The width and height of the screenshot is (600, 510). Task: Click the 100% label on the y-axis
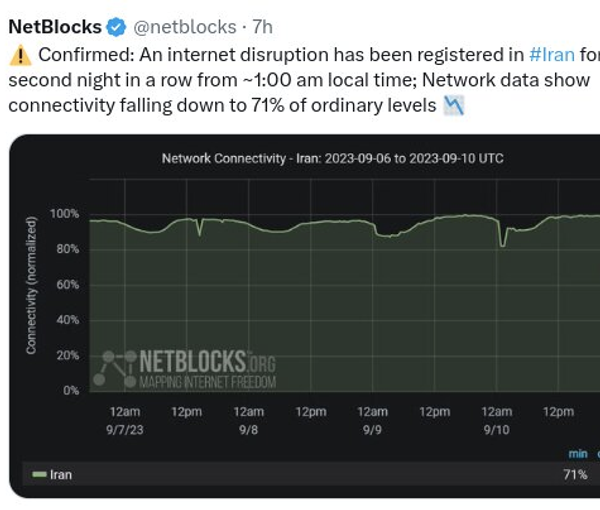(x=65, y=214)
